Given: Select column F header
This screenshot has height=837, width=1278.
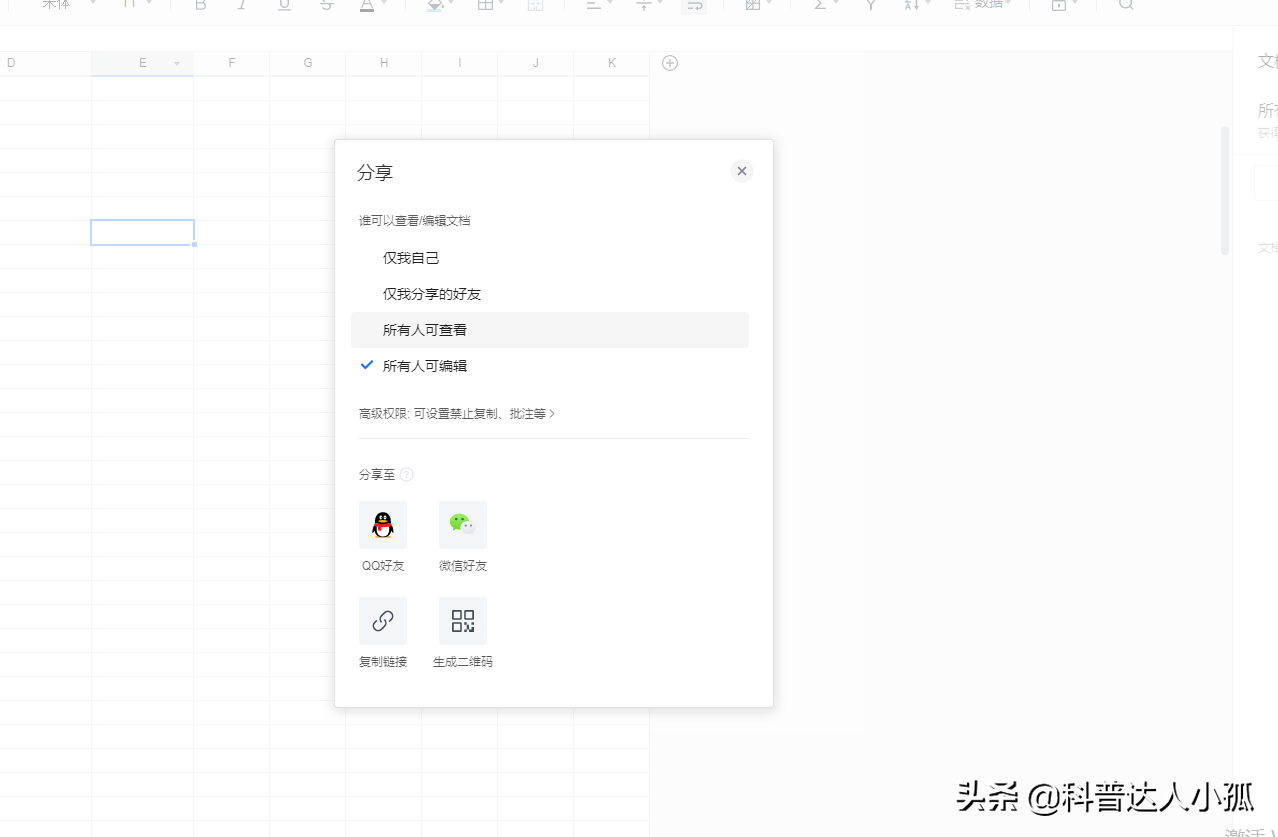Looking at the screenshot, I should pyautogui.click(x=231, y=63).
